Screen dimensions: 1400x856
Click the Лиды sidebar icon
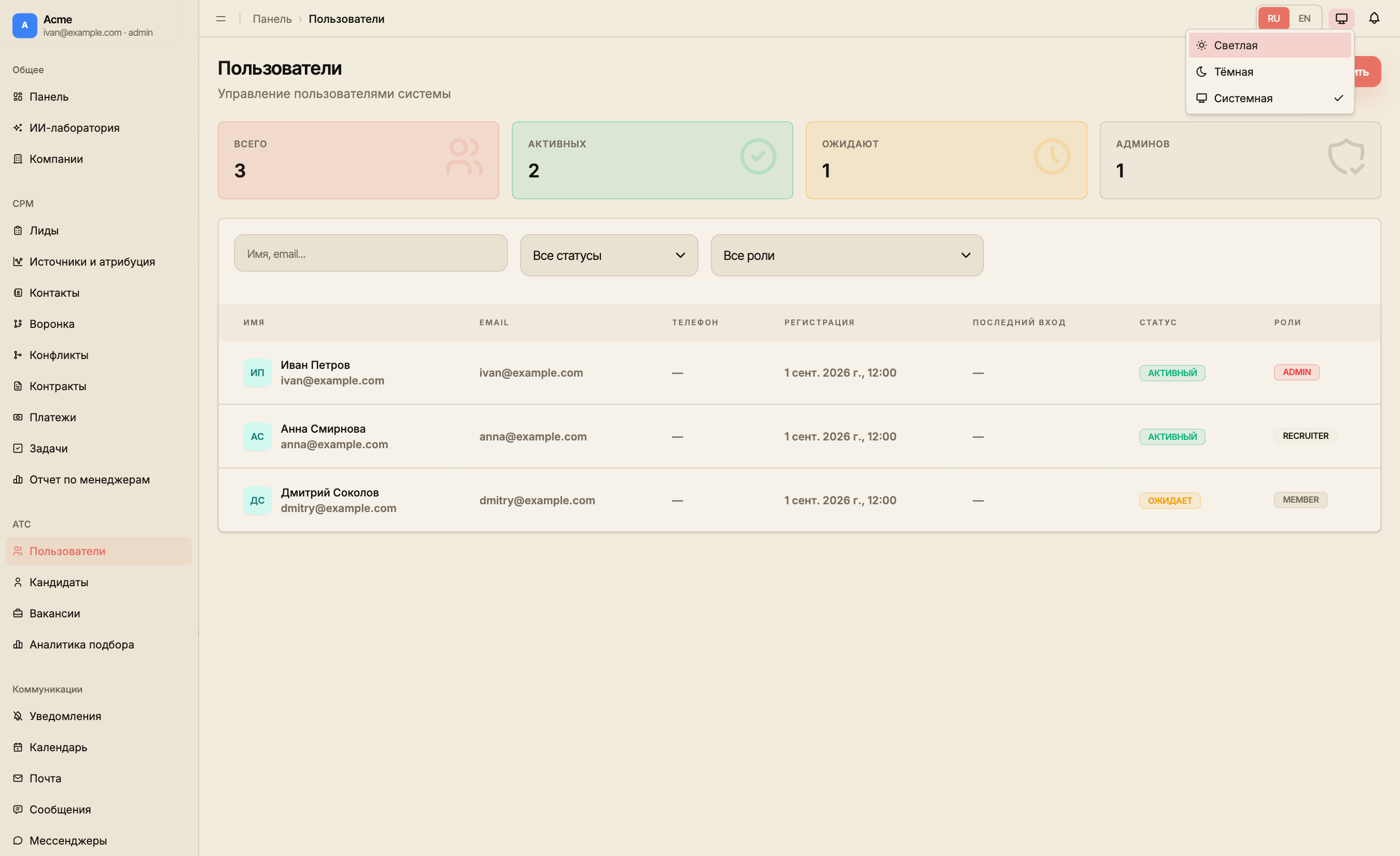tap(18, 230)
